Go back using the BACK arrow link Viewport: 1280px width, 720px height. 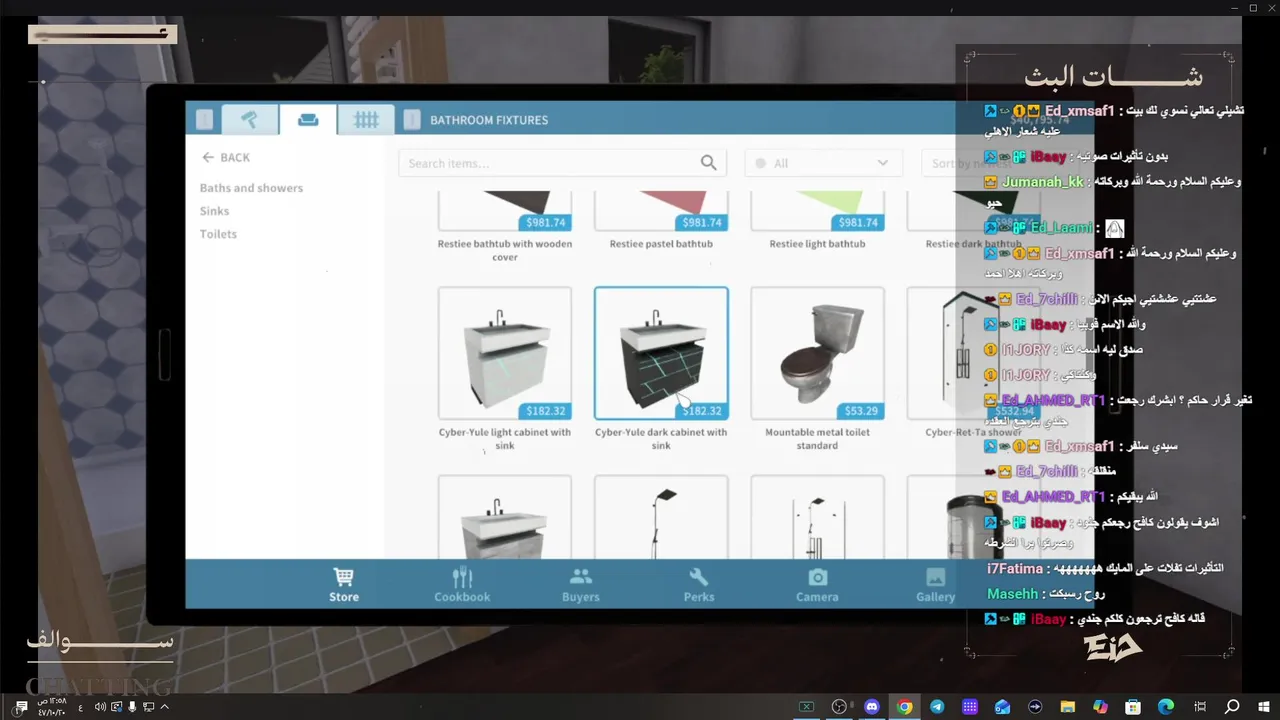(226, 157)
